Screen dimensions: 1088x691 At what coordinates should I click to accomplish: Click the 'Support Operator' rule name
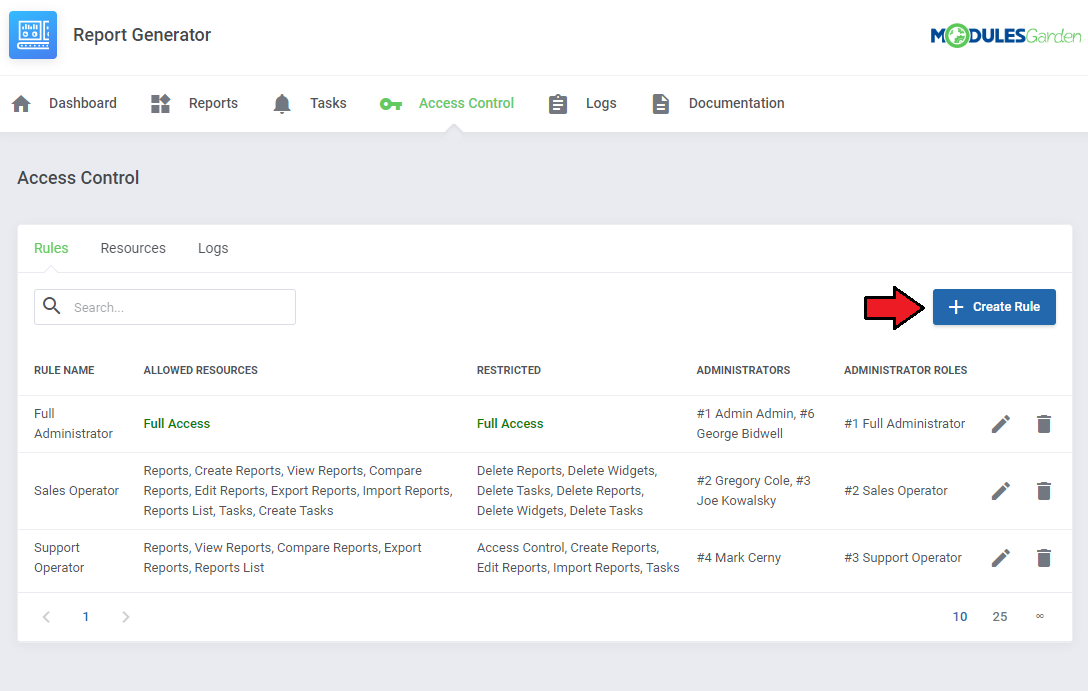pos(59,558)
